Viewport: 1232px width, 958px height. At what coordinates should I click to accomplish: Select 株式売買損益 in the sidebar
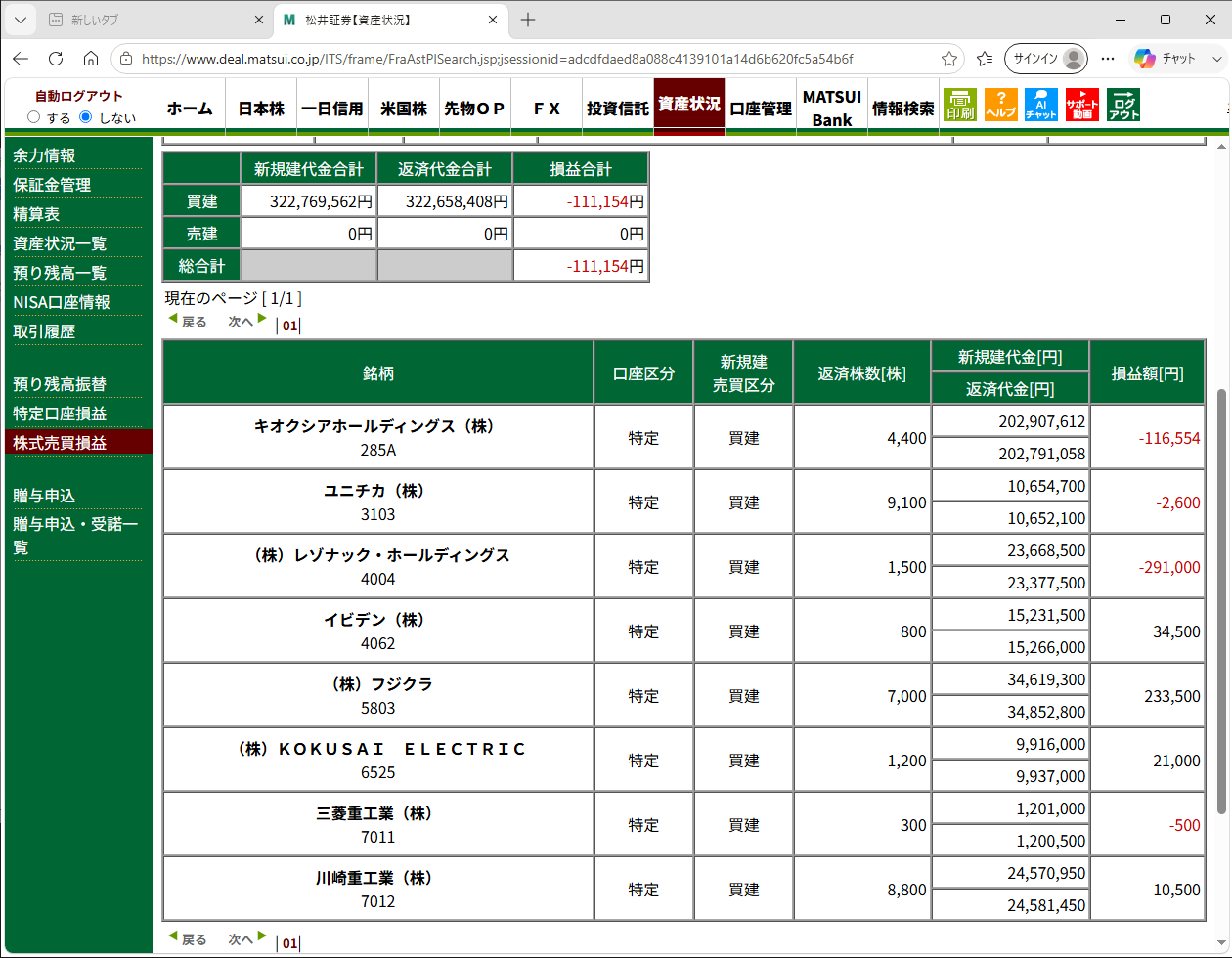tap(60, 443)
